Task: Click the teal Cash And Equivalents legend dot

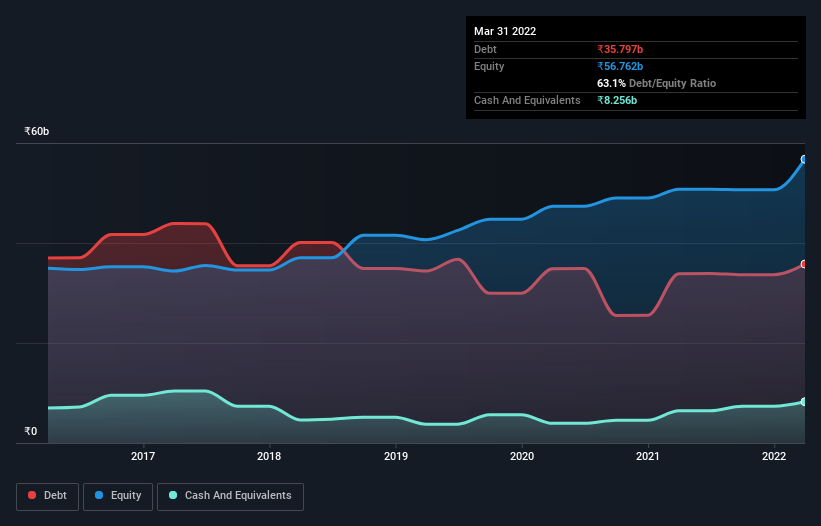Action: click(x=173, y=495)
